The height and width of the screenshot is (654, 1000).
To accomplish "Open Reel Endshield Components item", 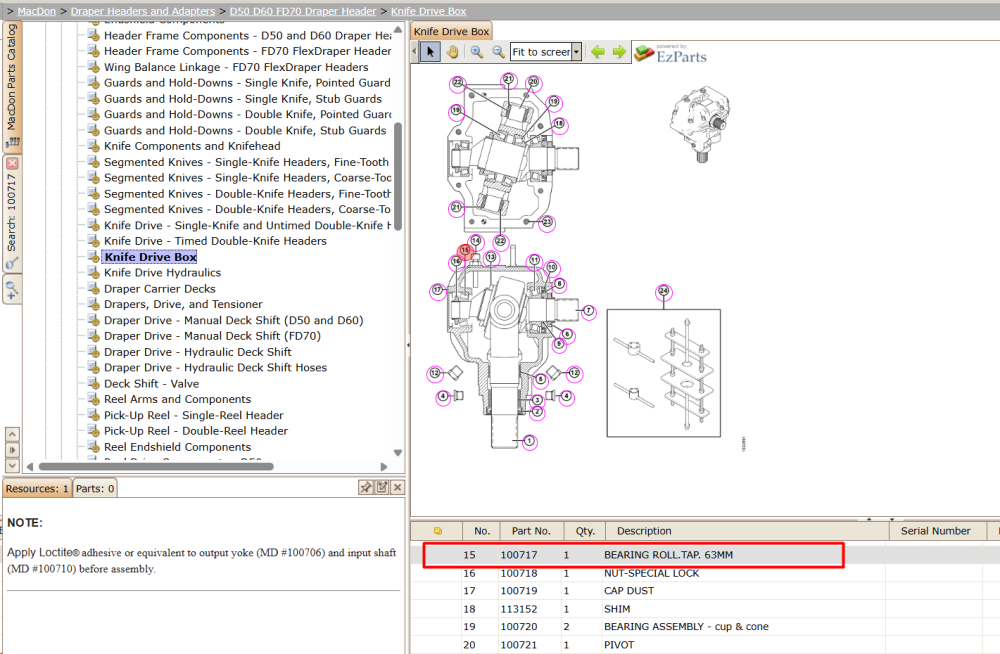I will [177, 447].
